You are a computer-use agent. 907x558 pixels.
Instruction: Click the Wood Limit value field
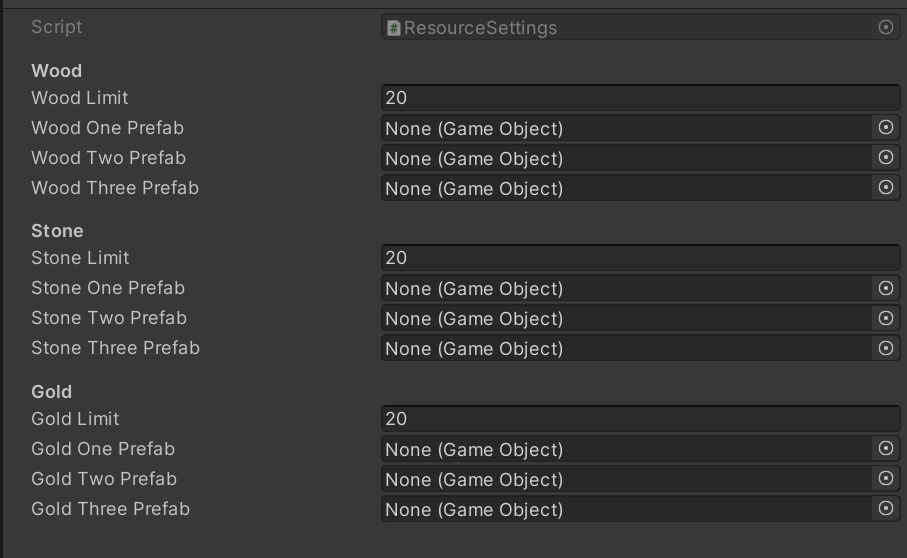(x=640, y=98)
